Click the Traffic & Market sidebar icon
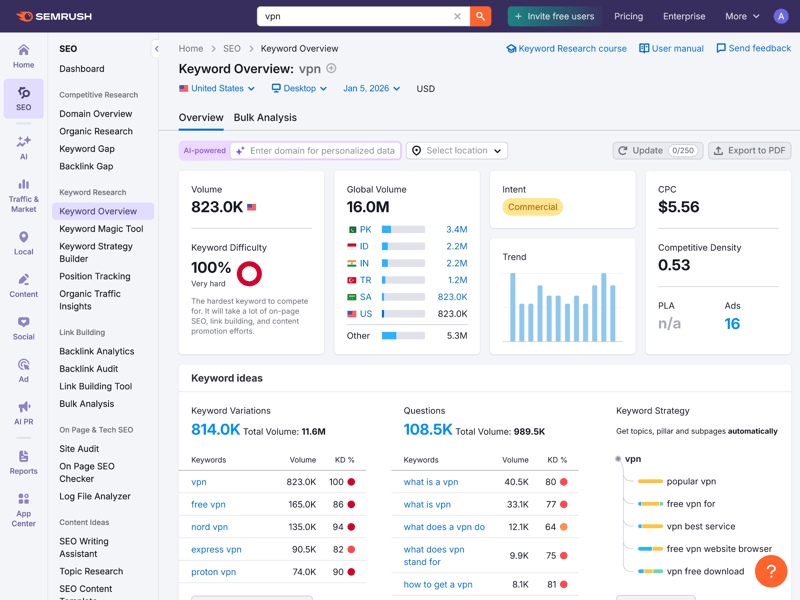This screenshot has height=600, width=800. (23, 195)
